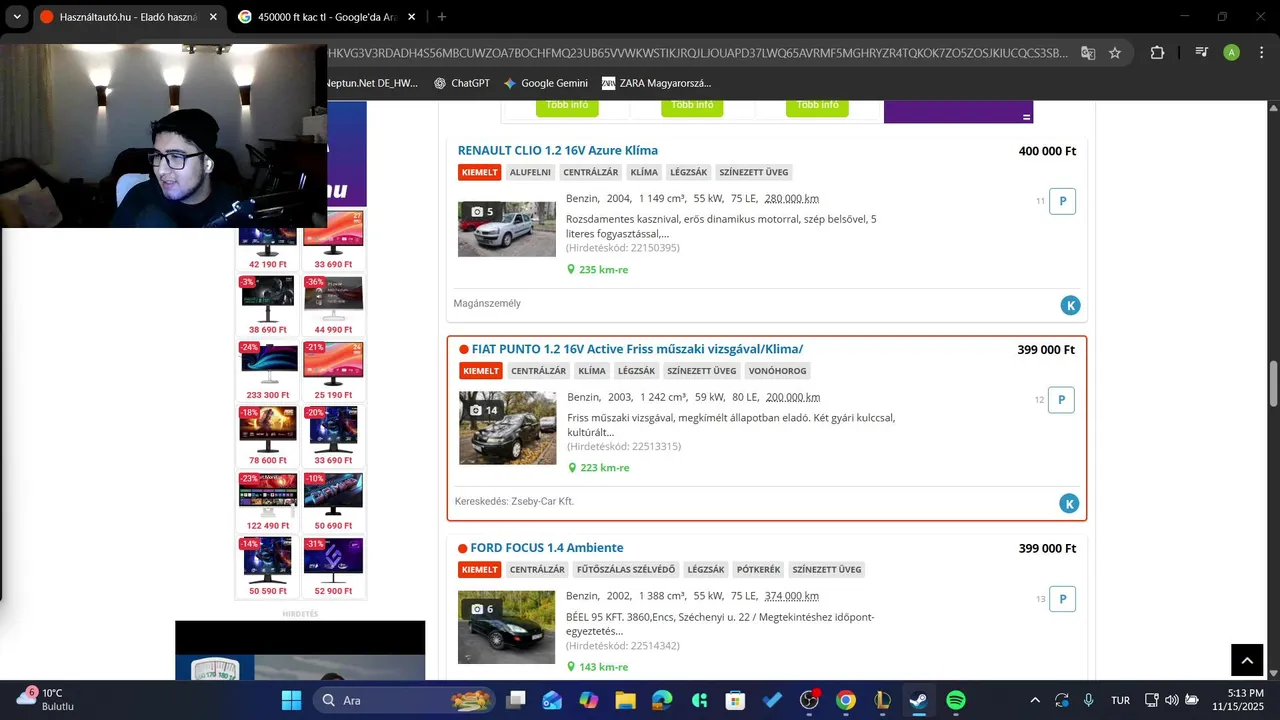Click the microphone icon in system tray
The width and height of the screenshot is (1280, 720).
[x=1088, y=700]
